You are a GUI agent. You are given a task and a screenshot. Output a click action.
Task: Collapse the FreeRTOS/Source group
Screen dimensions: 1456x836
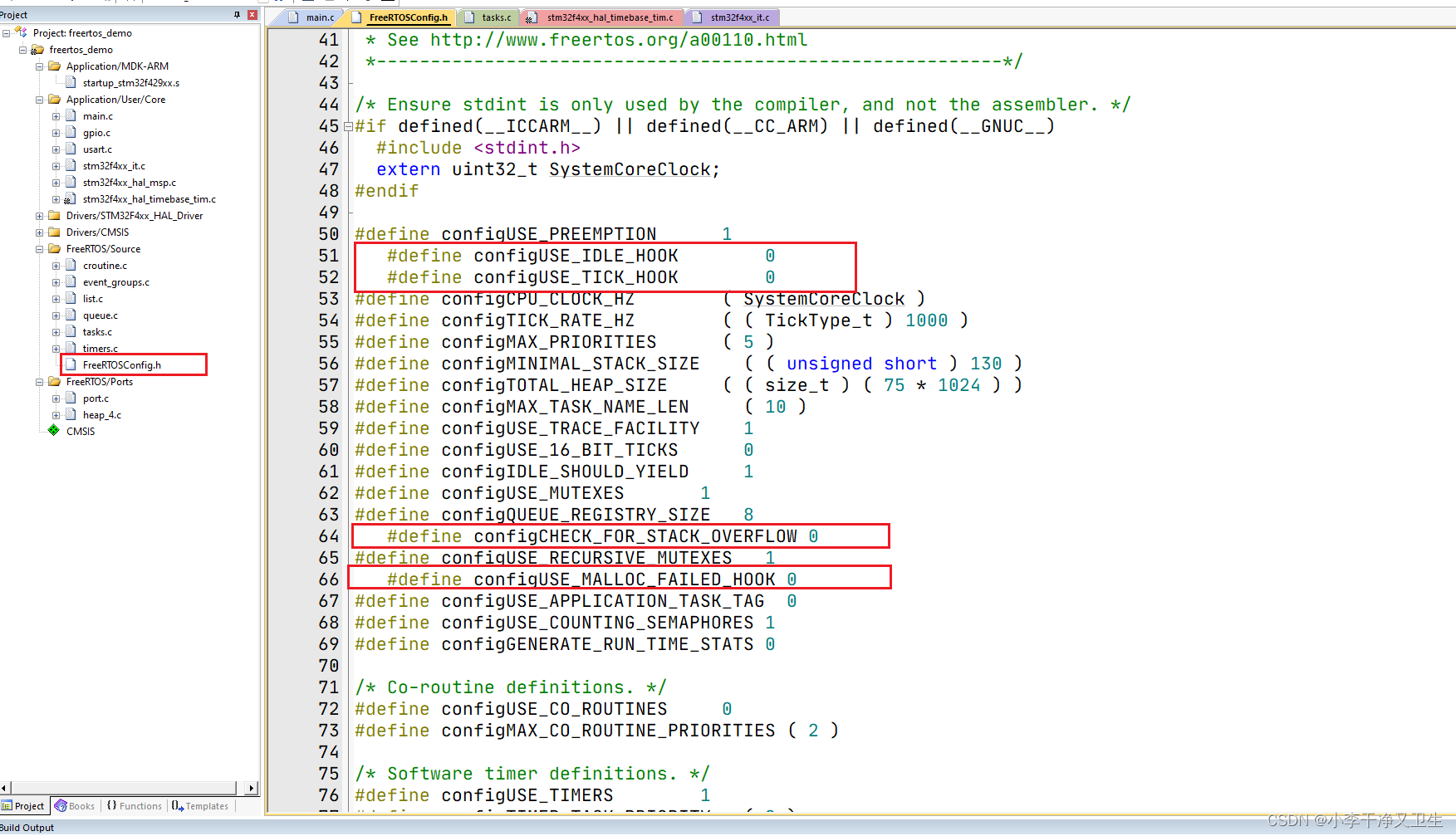click(39, 249)
